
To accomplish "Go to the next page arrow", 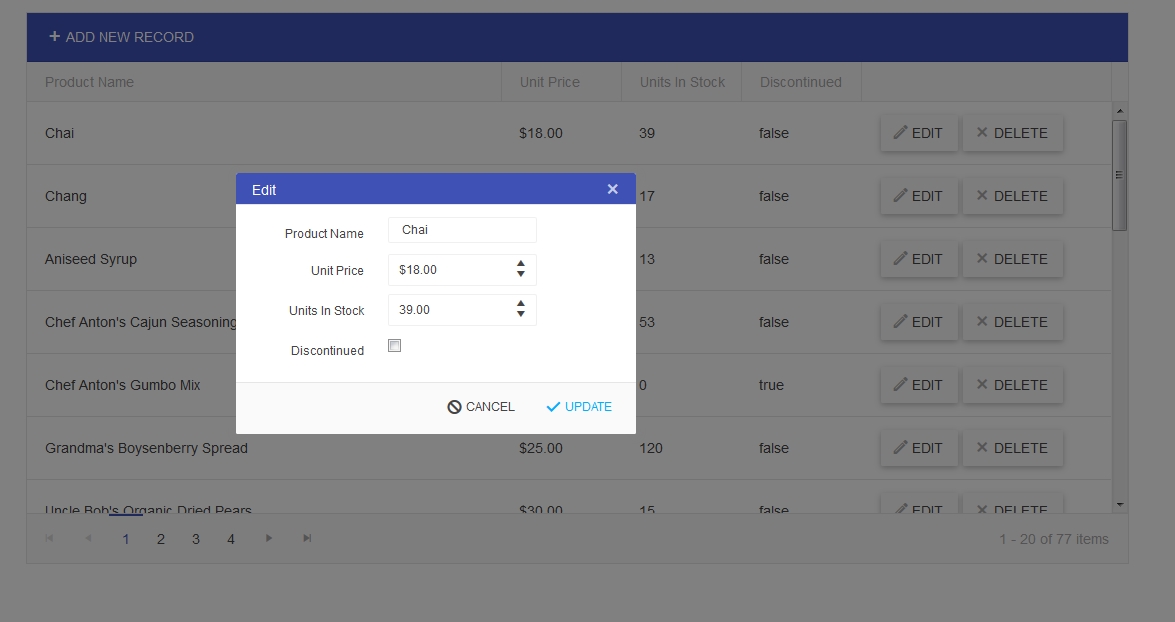I will pyautogui.click(x=268, y=539).
